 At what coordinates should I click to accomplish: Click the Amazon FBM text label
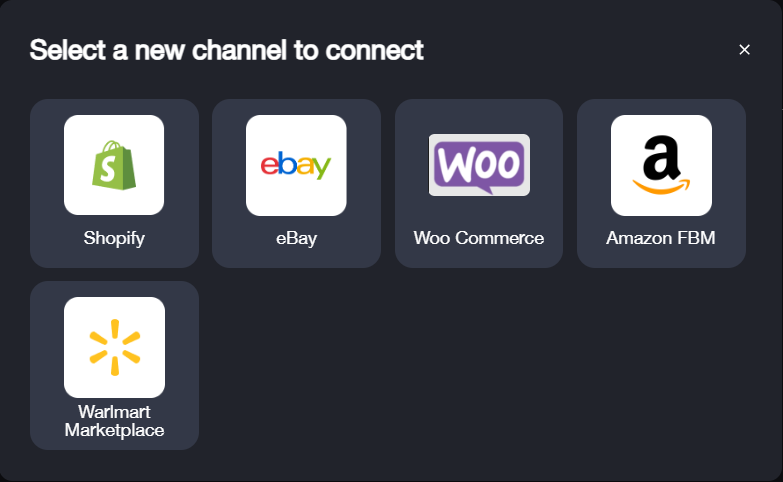coord(661,238)
